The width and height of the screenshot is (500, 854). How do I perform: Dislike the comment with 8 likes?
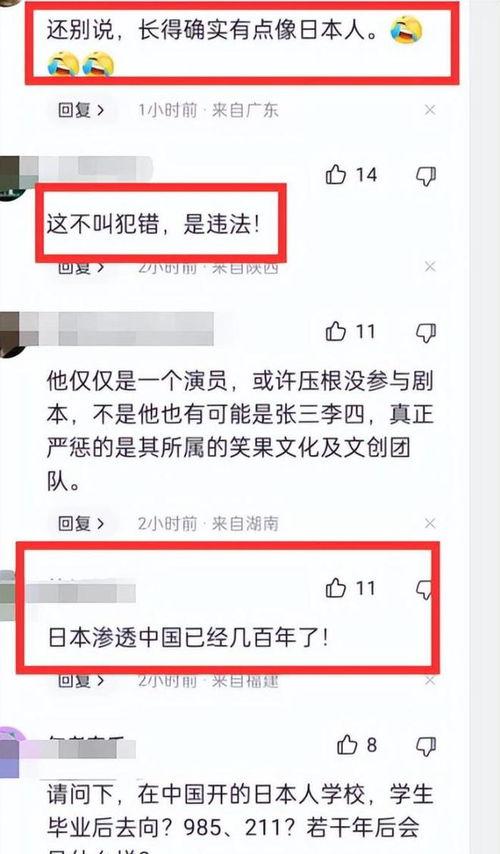click(426, 745)
